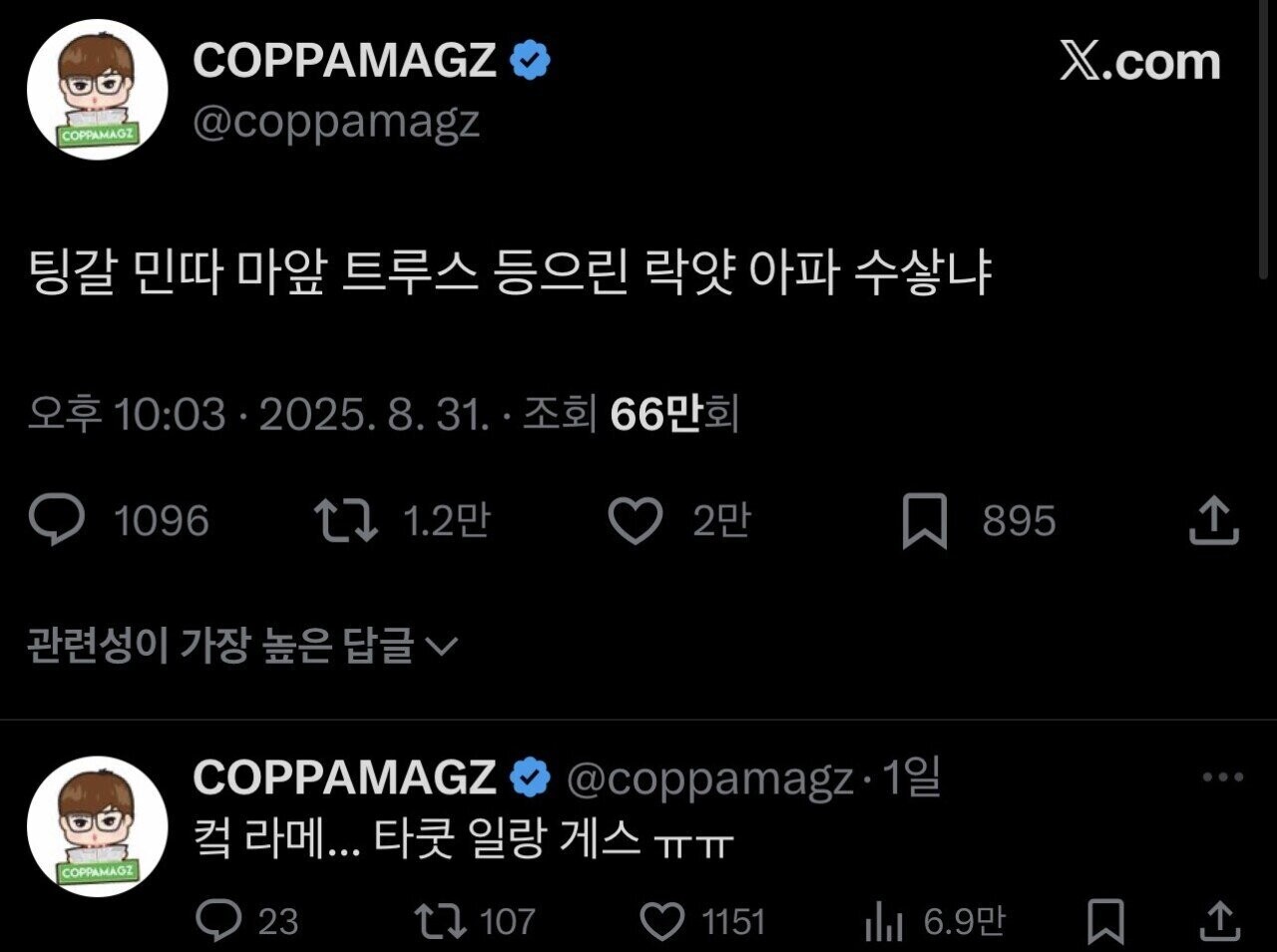Screen dimensions: 1277x952
Task: Repost the main COPPAMAGZ tweet
Action: point(345,521)
